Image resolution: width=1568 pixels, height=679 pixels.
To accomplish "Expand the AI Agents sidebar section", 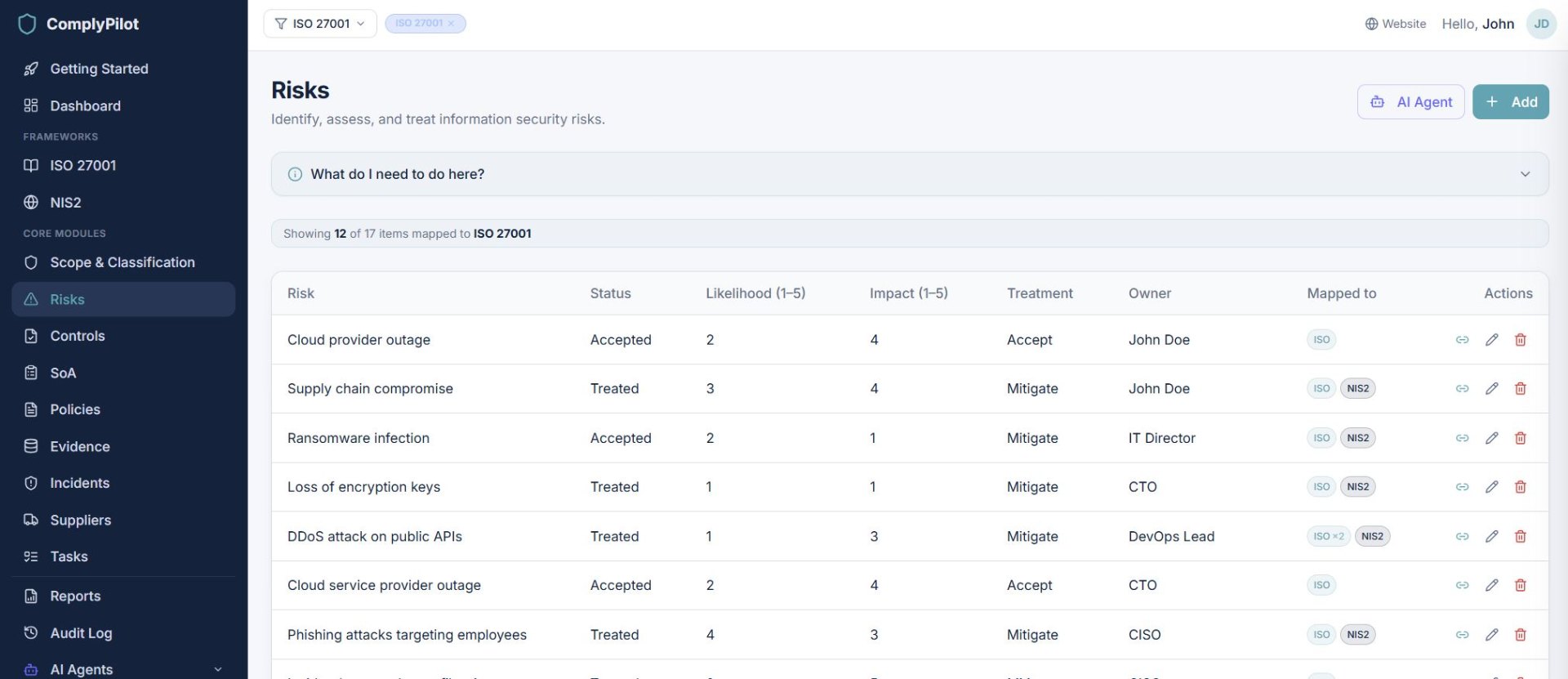I will [x=123, y=669].
